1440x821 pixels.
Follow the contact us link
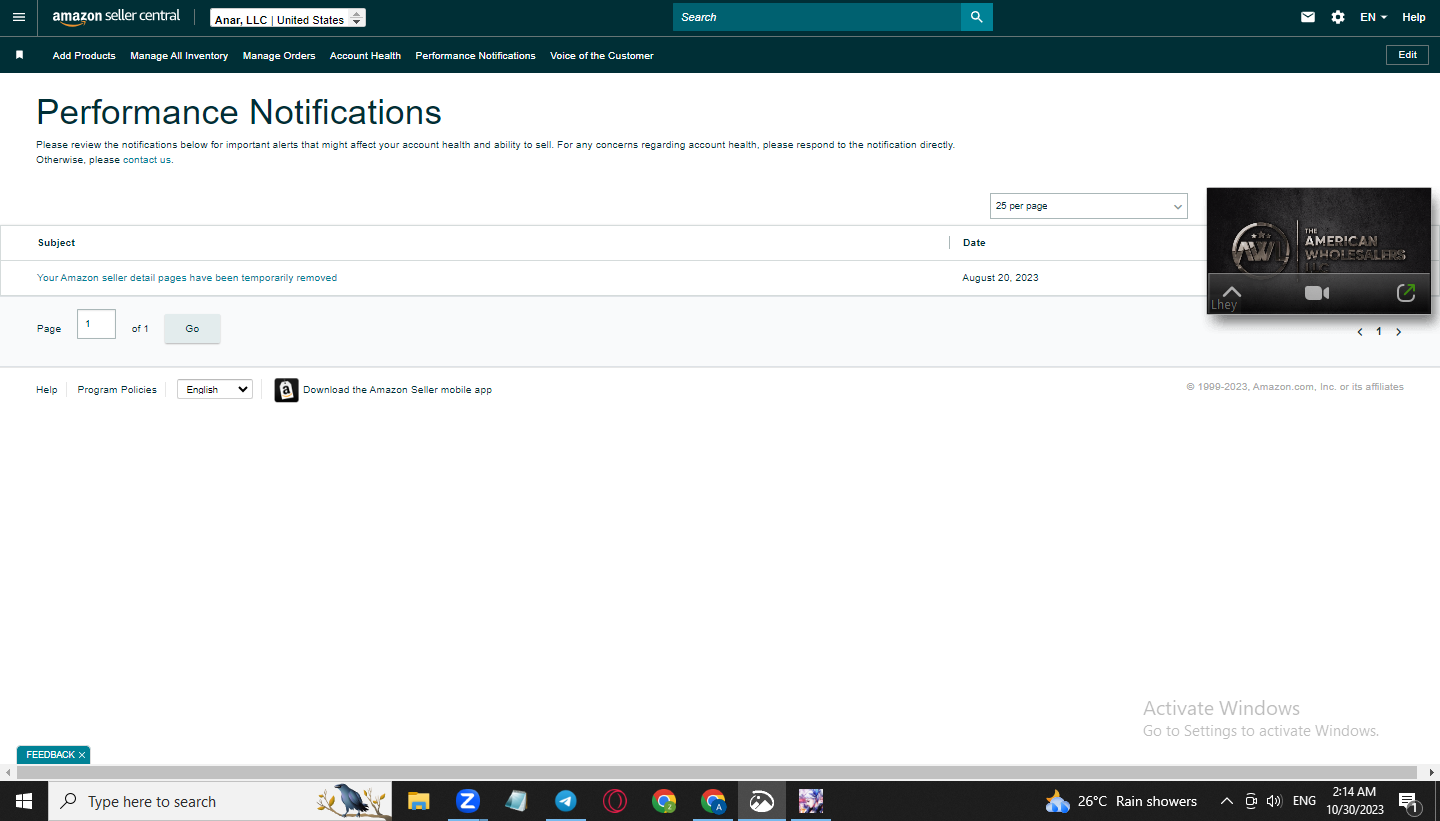[x=147, y=160]
